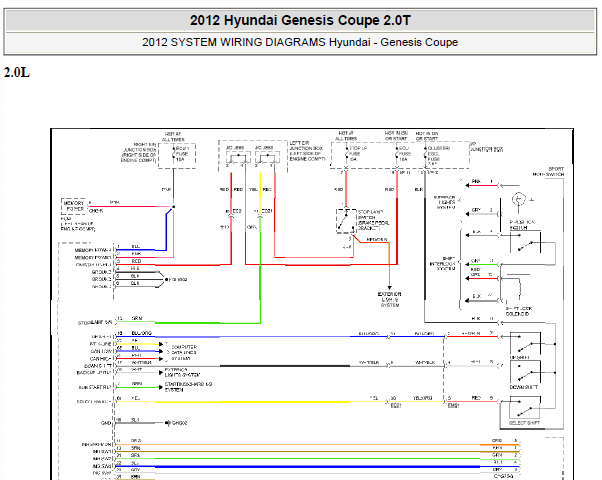The width and height of the screenshot is (602, 480).
Task: Click the 'BLU/ORG' wire label at pin 18
Action: click(142, 333)
